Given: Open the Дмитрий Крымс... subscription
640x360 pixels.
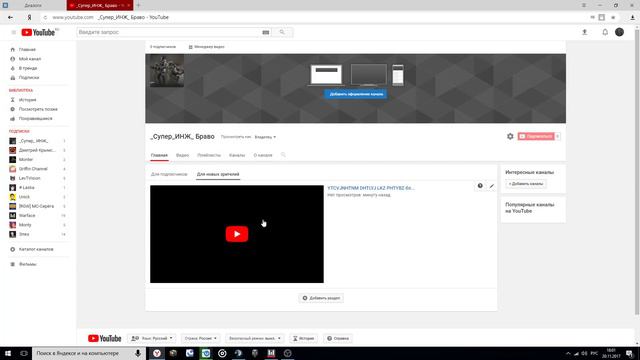Looking at the screenshot, I should (x=37, y=150).
